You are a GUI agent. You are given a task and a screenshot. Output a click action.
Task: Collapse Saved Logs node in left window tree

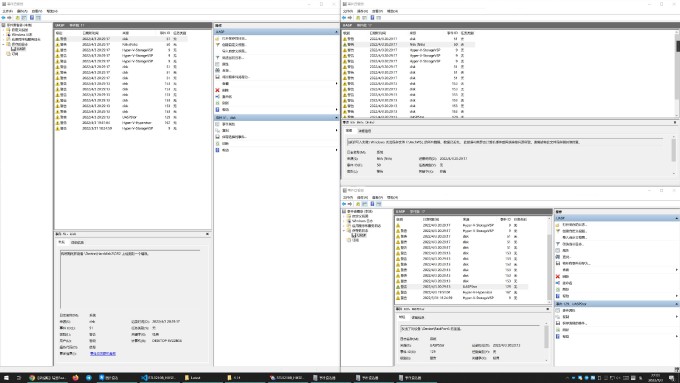(x=3, y=44)
